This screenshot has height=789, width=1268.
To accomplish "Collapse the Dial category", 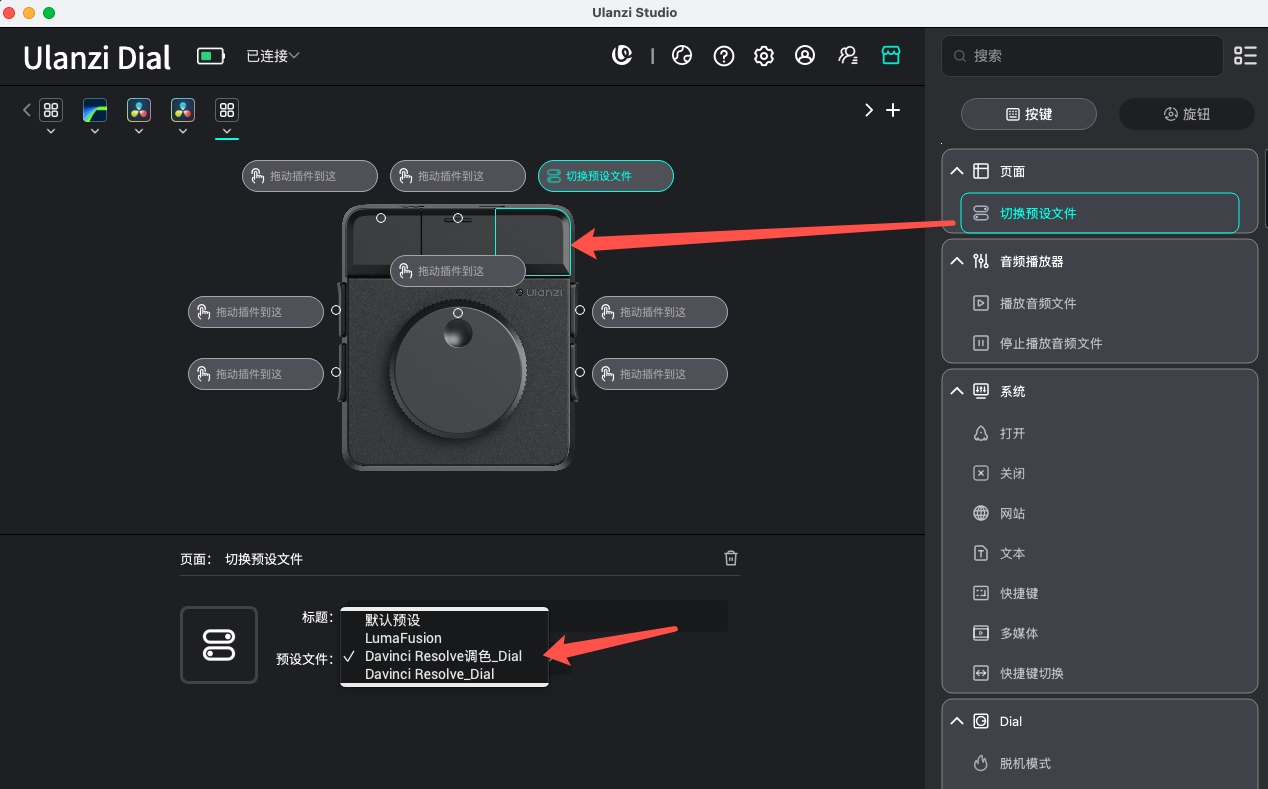I will [957, 721].
